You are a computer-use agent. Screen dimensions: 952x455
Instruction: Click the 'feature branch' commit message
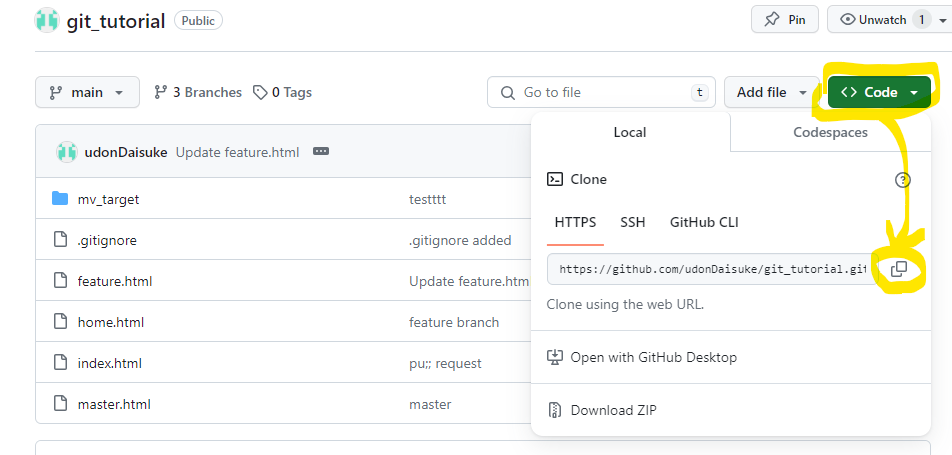[454, 322]
